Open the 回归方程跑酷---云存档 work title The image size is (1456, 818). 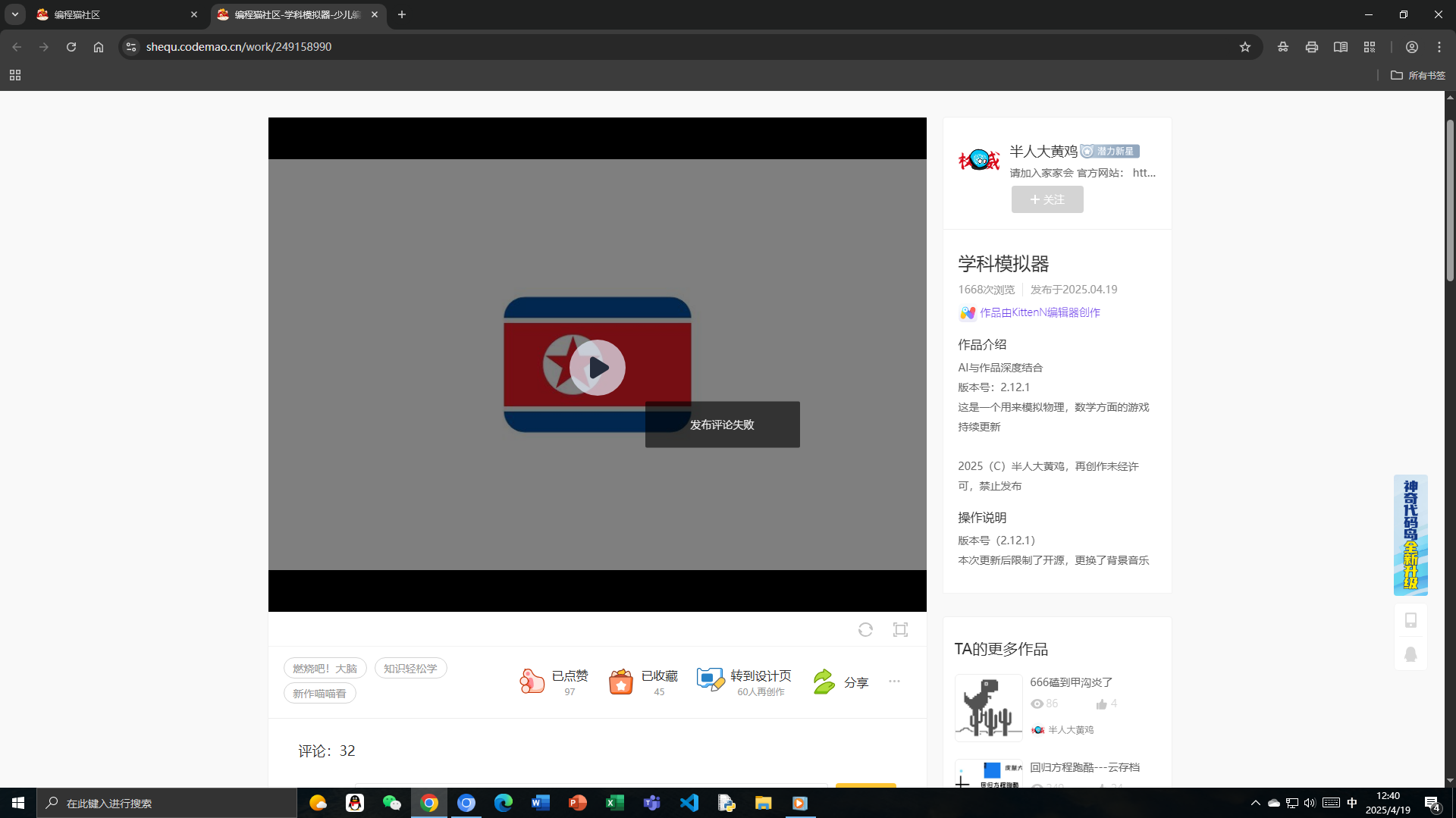click(1085, 767)
